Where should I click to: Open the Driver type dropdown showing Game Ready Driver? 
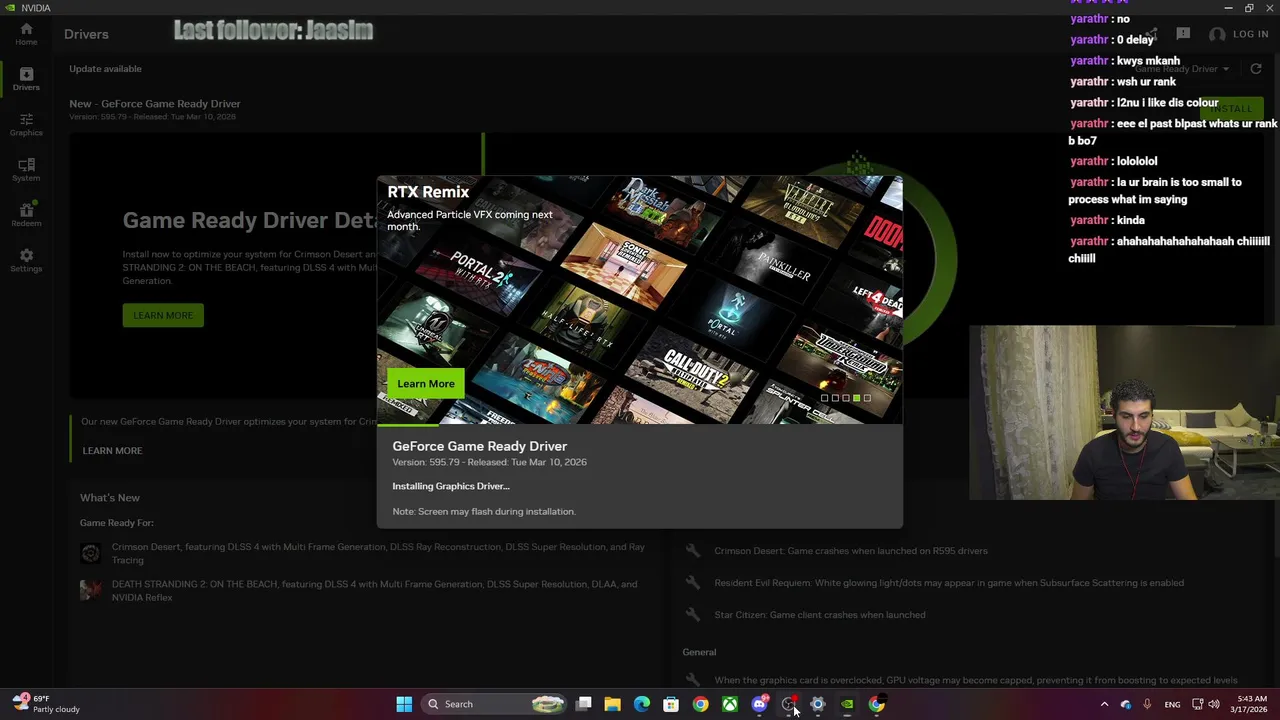click(x=1182, y=69)
